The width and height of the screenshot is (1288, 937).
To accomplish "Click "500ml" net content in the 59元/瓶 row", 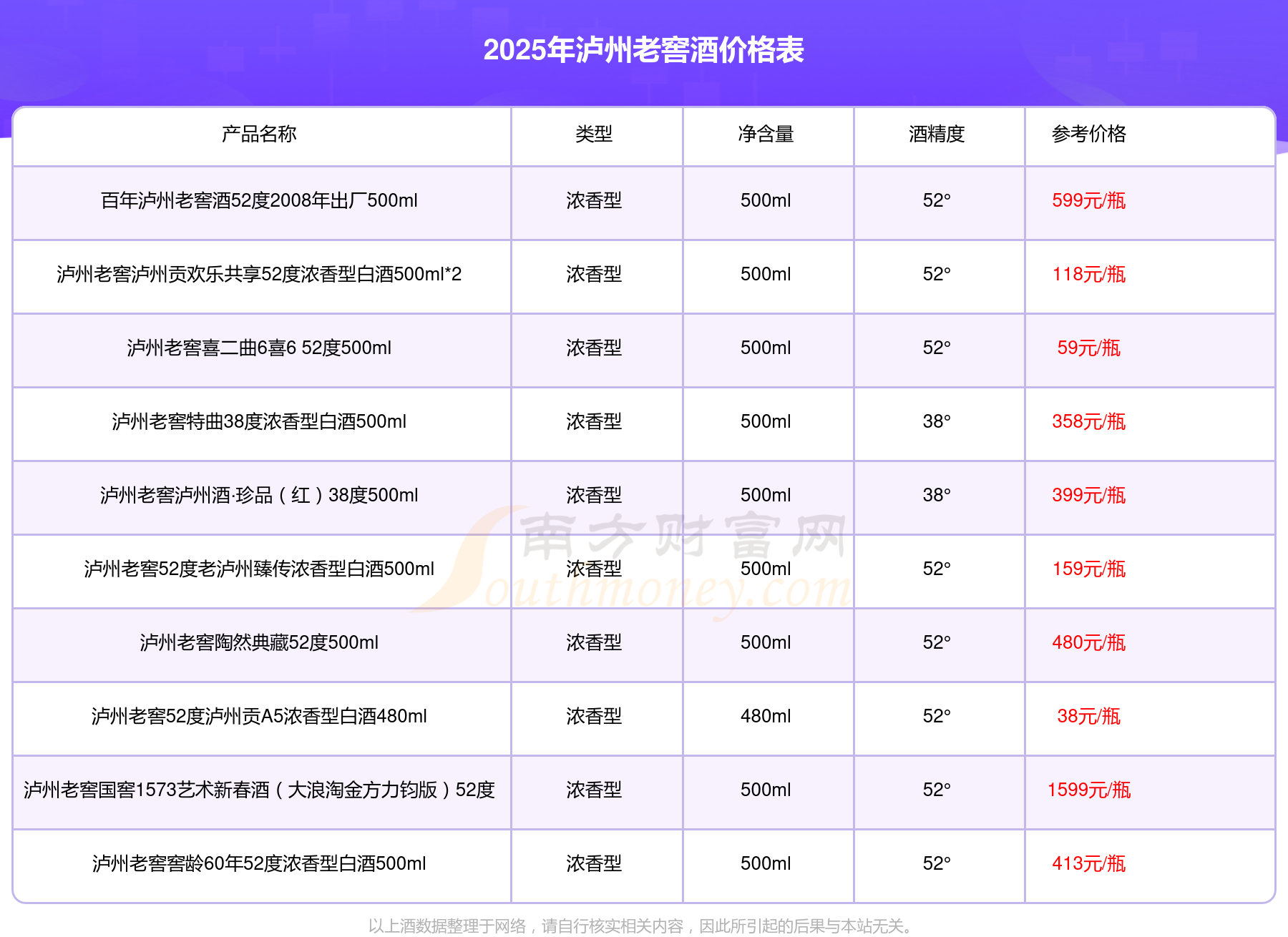I will [766, 348].
